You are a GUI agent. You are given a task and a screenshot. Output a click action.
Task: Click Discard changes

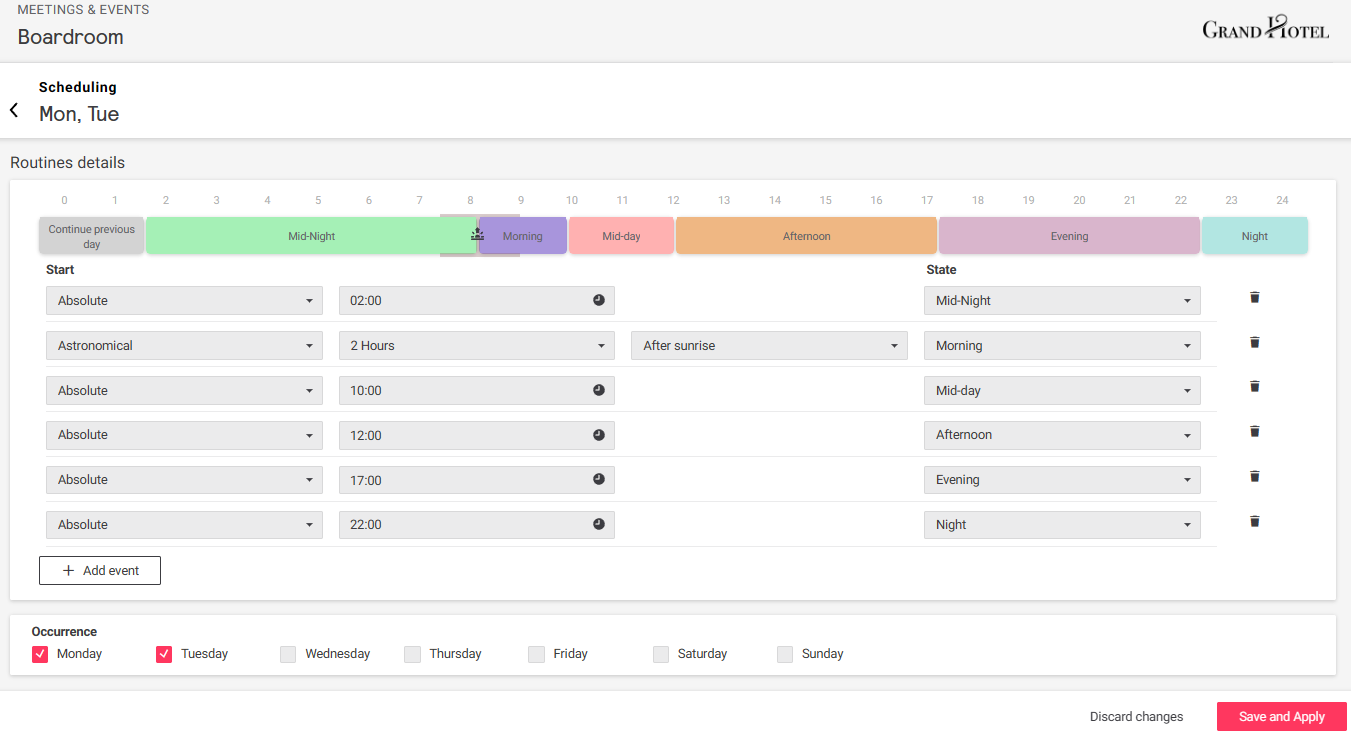pyautogui.click(x=1136, y=716)
